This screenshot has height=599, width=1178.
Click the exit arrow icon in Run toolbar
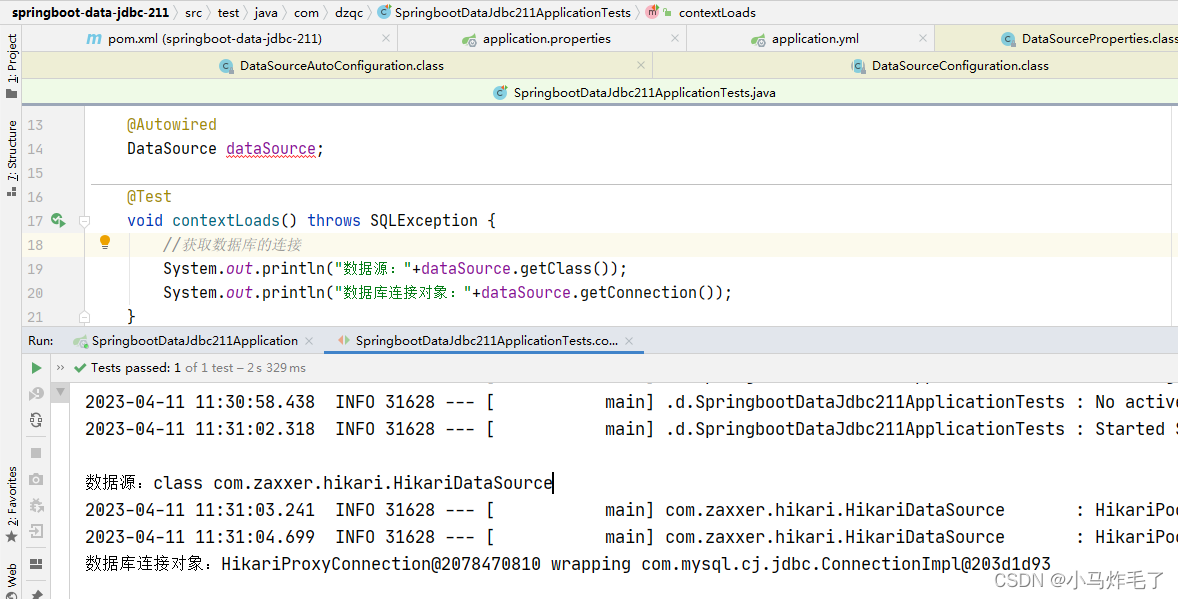coord(36,532)
